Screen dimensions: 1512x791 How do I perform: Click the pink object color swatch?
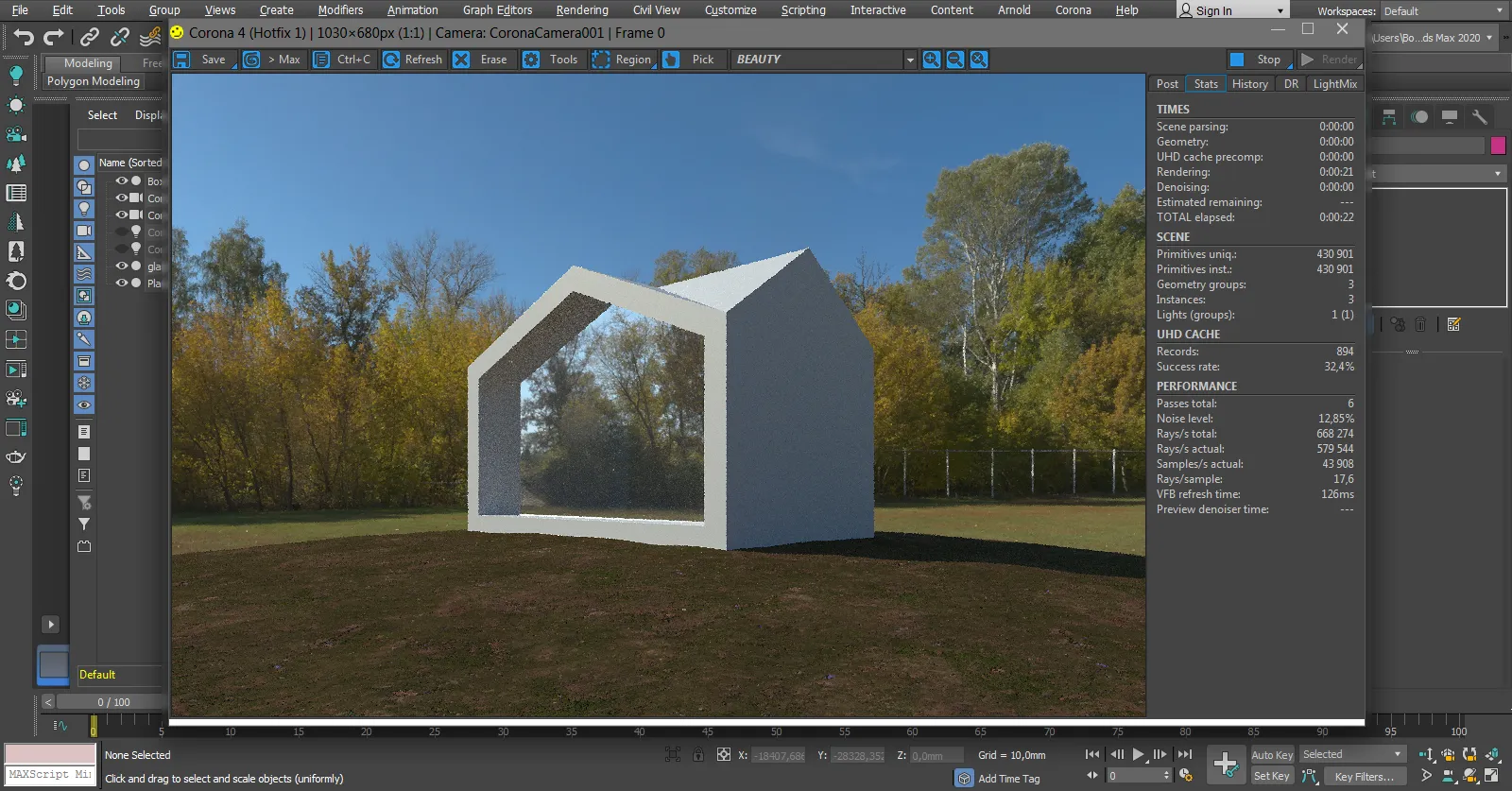pyautogui.click(x=1498, y=146)
